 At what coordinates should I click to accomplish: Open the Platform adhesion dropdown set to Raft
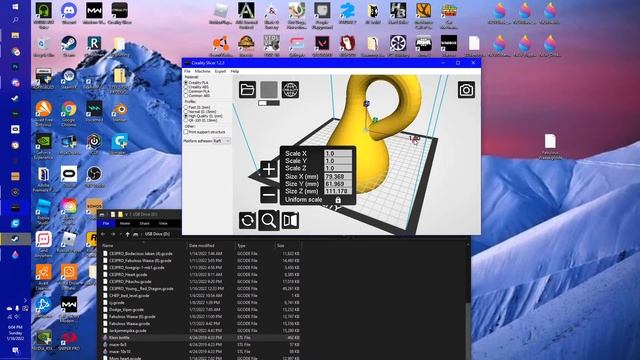222,141
